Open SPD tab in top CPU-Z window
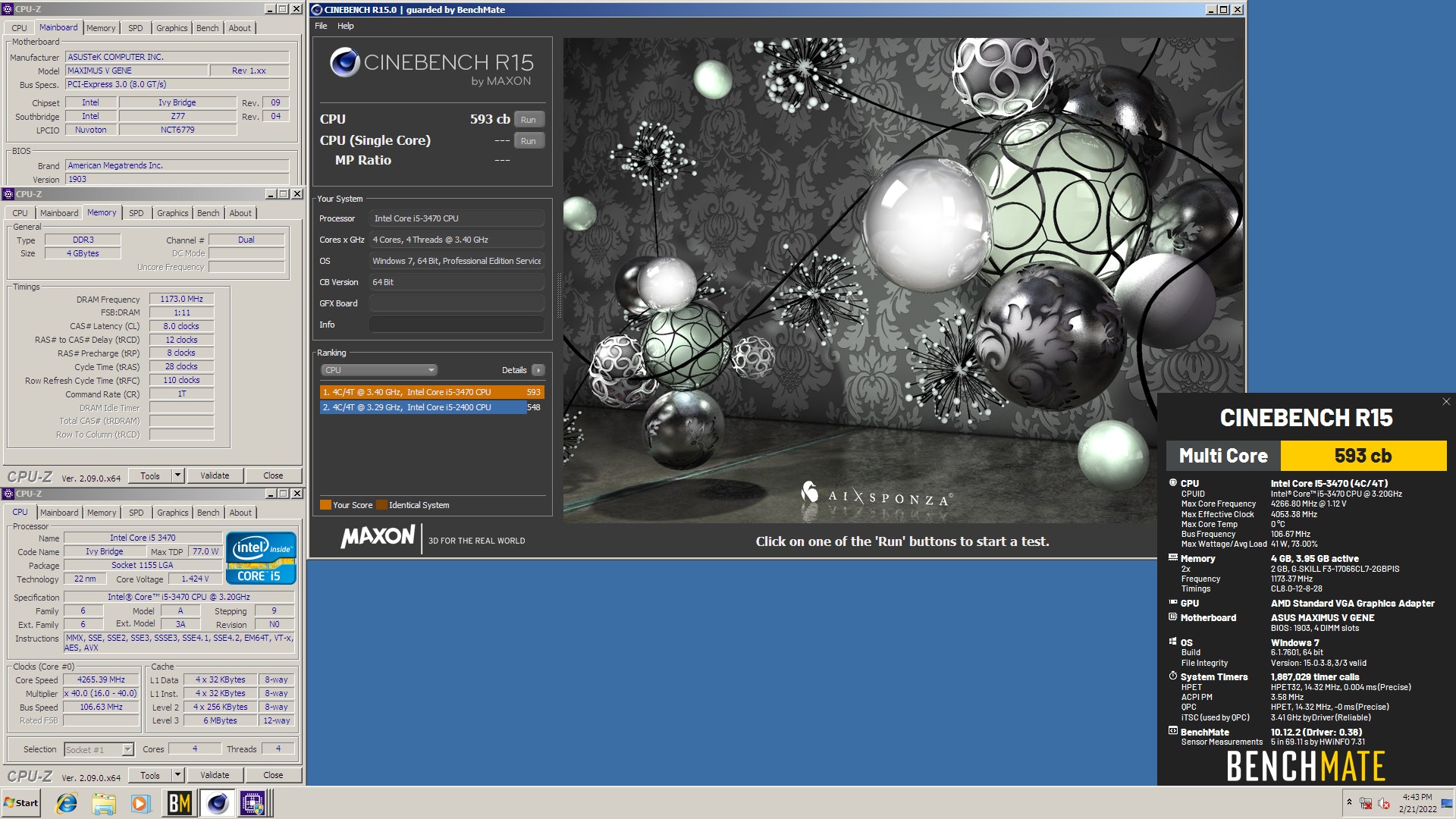 tap(136, 28)
